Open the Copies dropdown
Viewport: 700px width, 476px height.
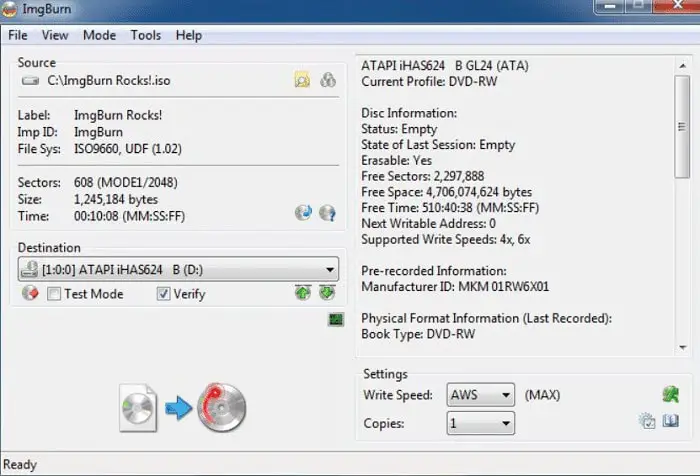480,423
